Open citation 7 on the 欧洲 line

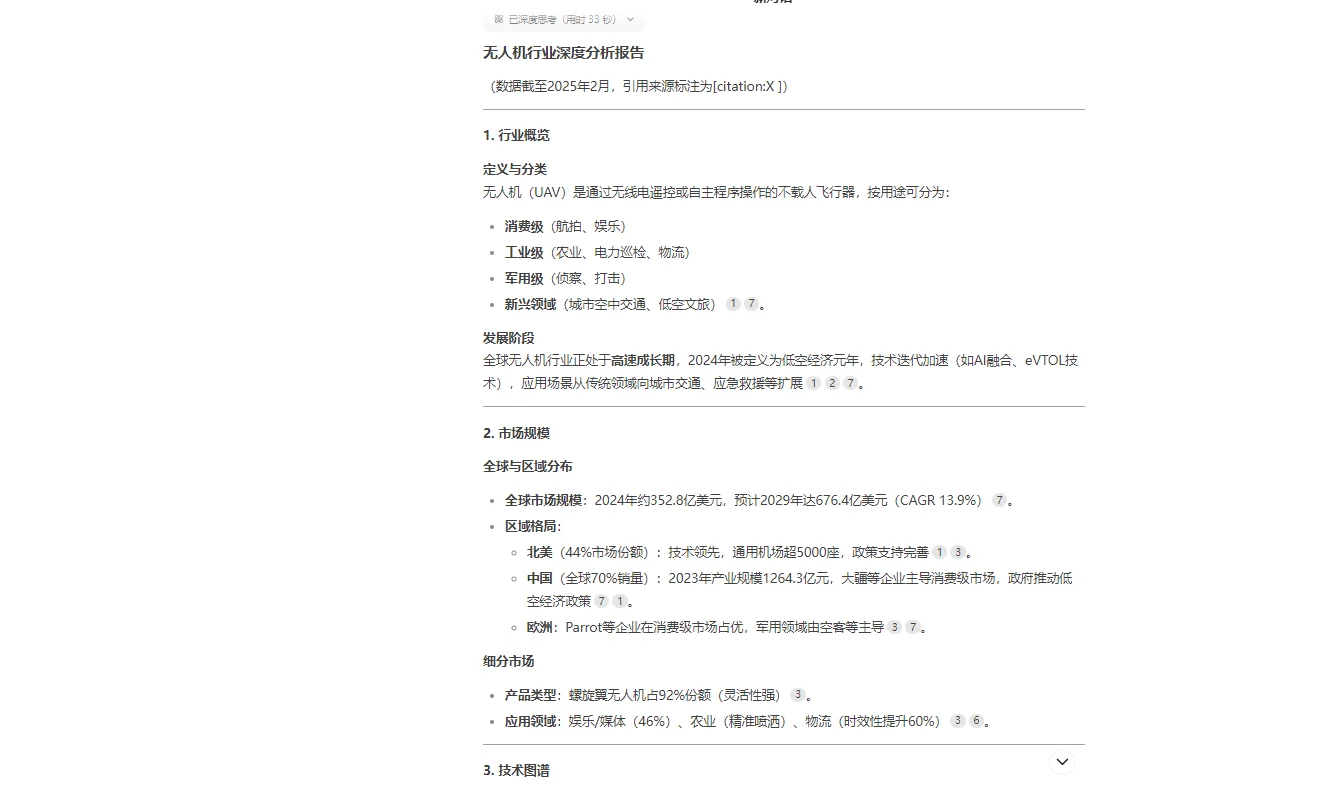coord(912,627)
